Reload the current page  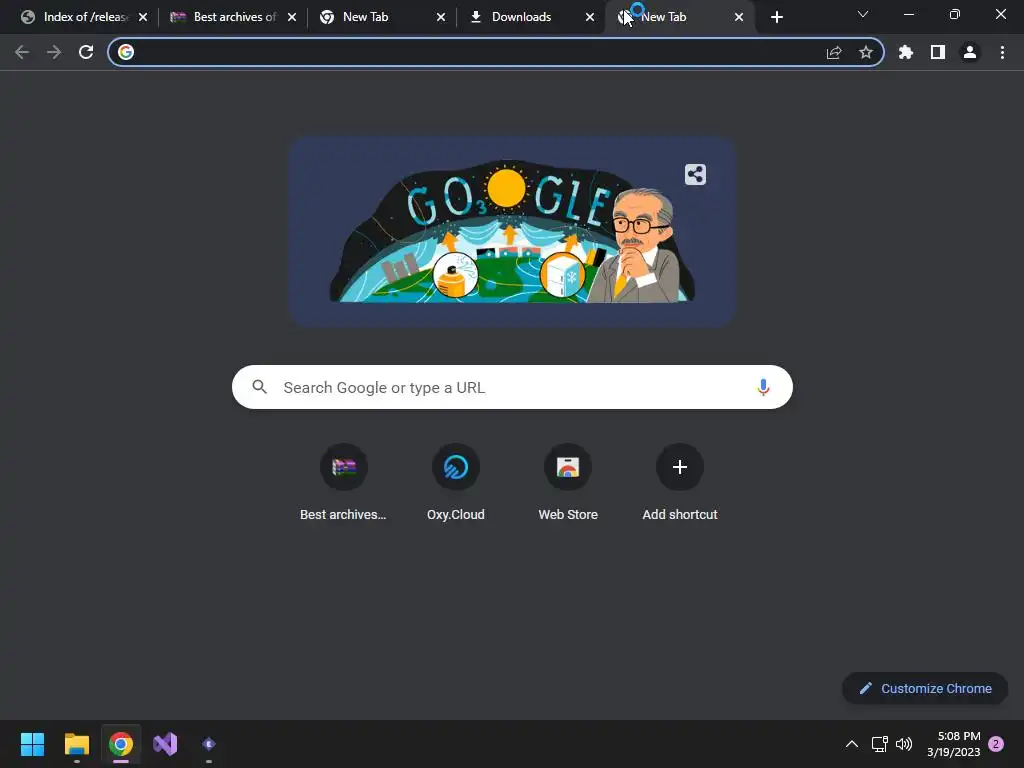point(86,52)
